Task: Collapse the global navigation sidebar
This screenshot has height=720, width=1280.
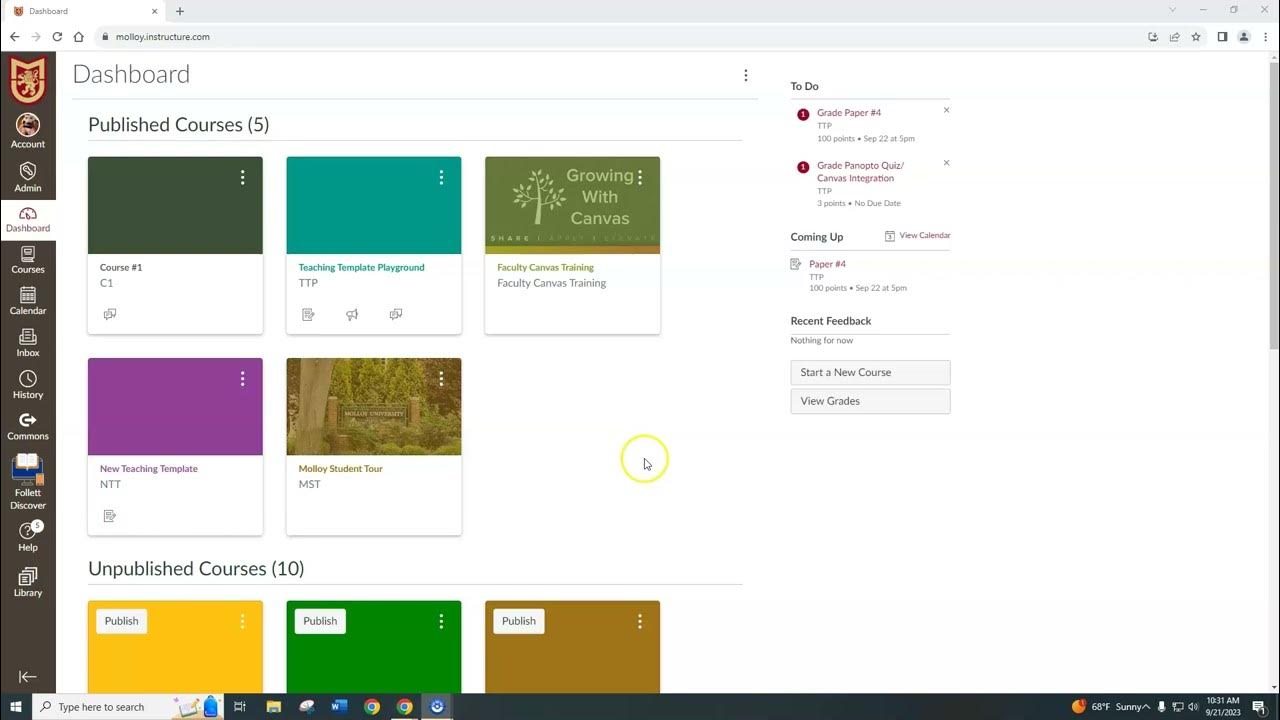Action: (x=28, y=677)
